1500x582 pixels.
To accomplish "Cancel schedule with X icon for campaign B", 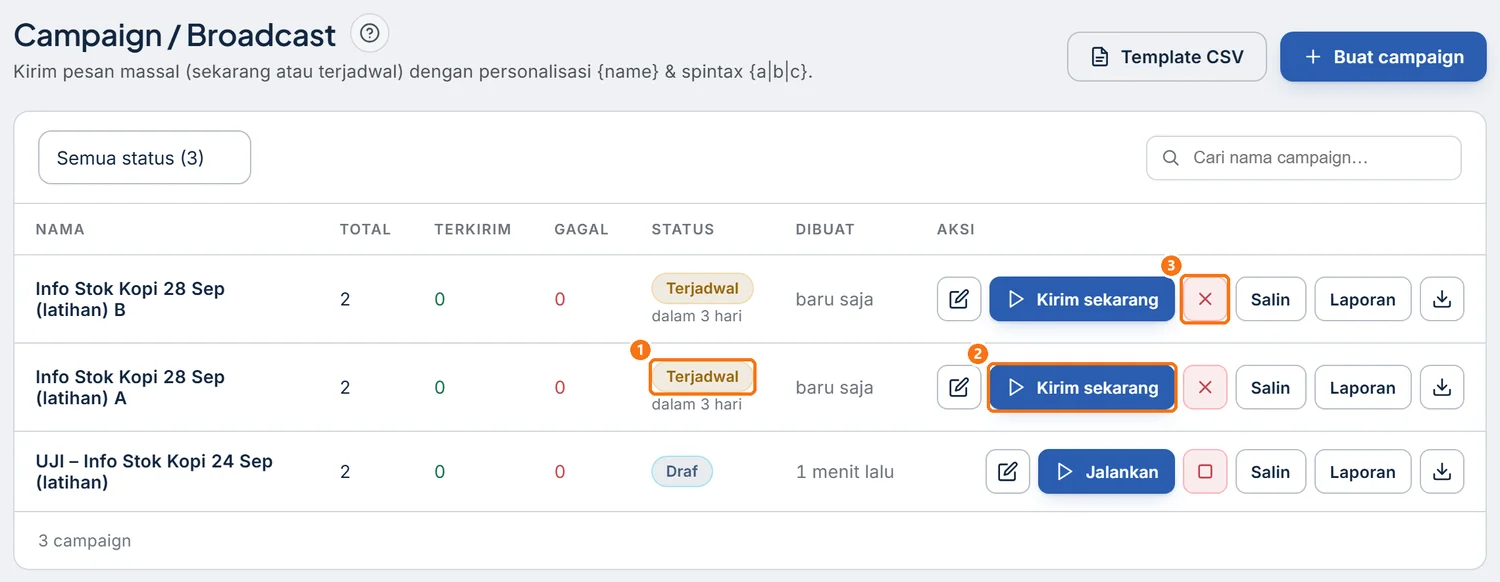I will pos(1205,299).
